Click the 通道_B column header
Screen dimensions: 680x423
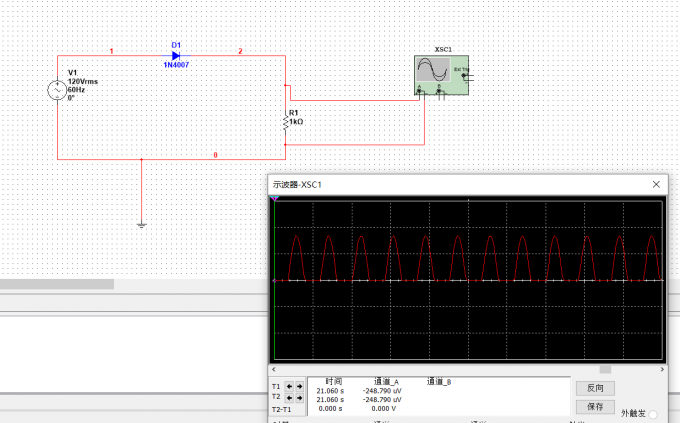(439, 381)
